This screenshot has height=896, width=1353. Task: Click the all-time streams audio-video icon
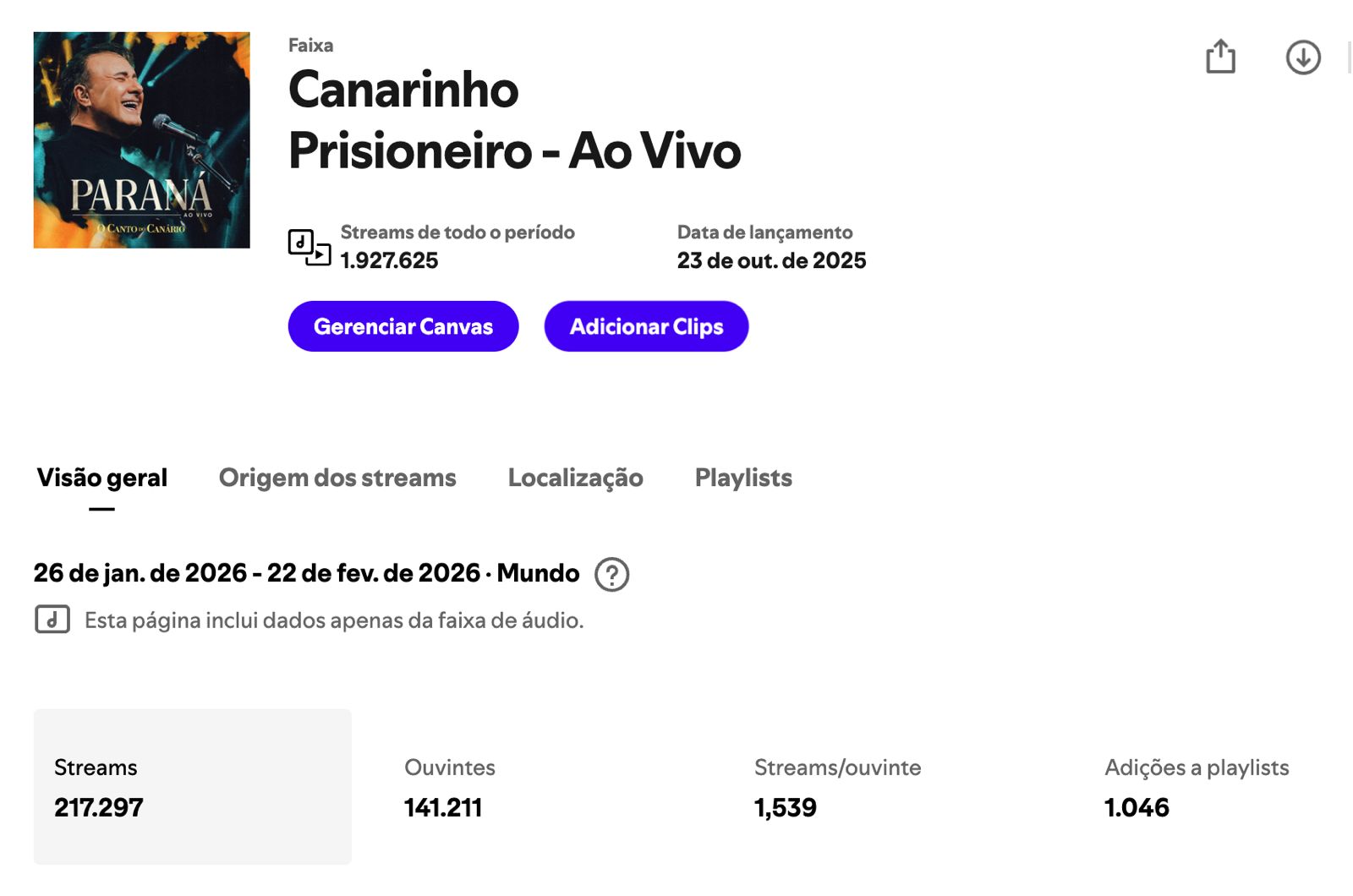pos(309,247)
